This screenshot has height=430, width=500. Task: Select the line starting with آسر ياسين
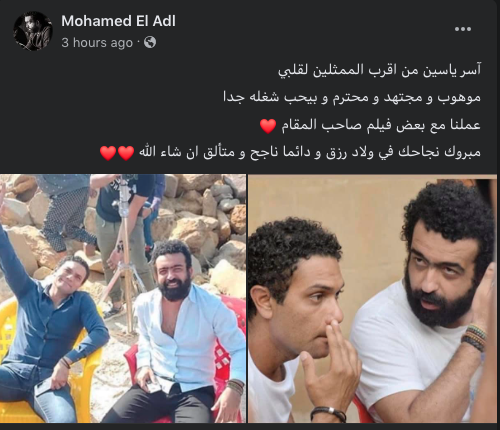(x=380, y=71)
